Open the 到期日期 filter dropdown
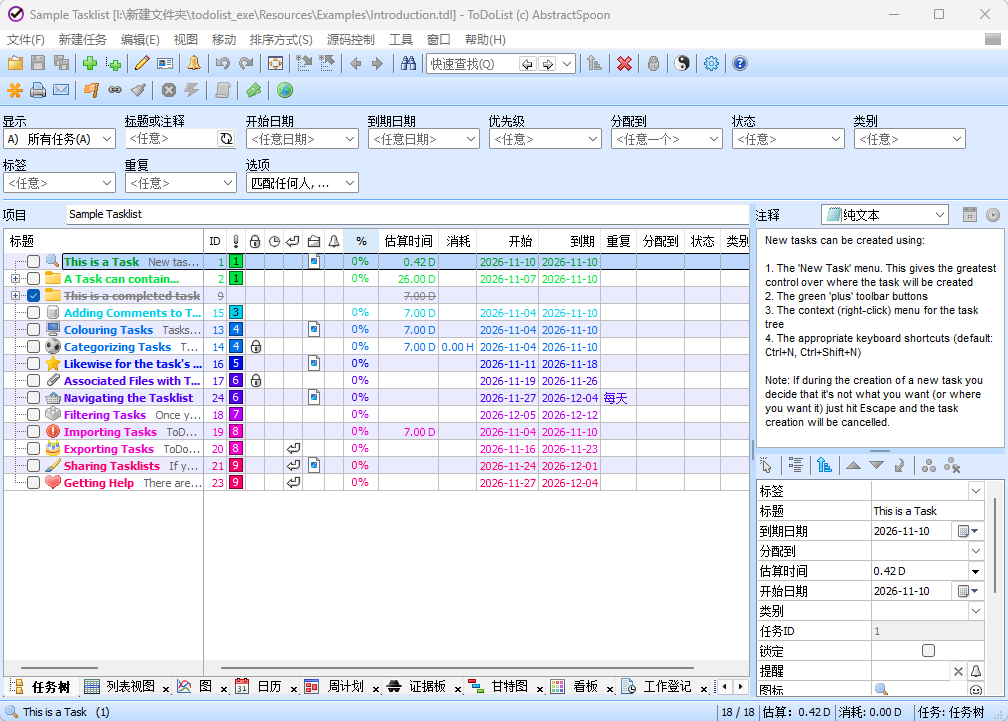1008x721 pixels. pos(424,139)
